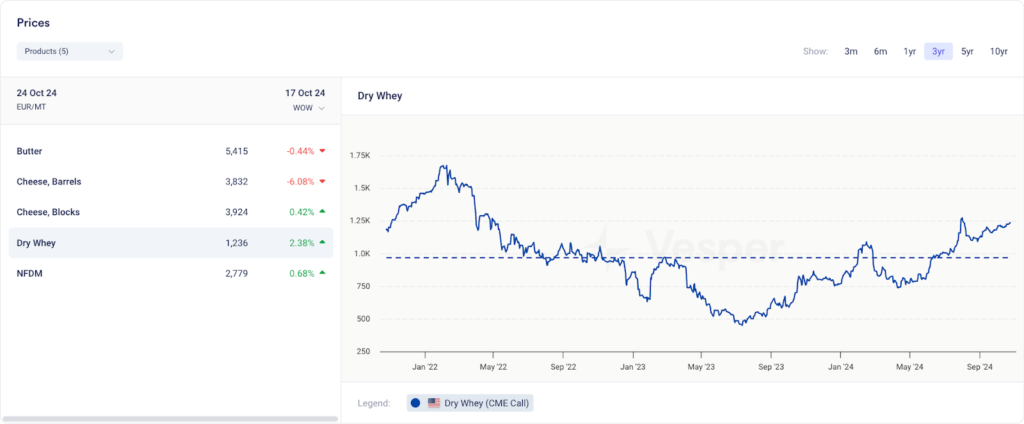Click the green up arrow for NFDM

coord(323,273)
